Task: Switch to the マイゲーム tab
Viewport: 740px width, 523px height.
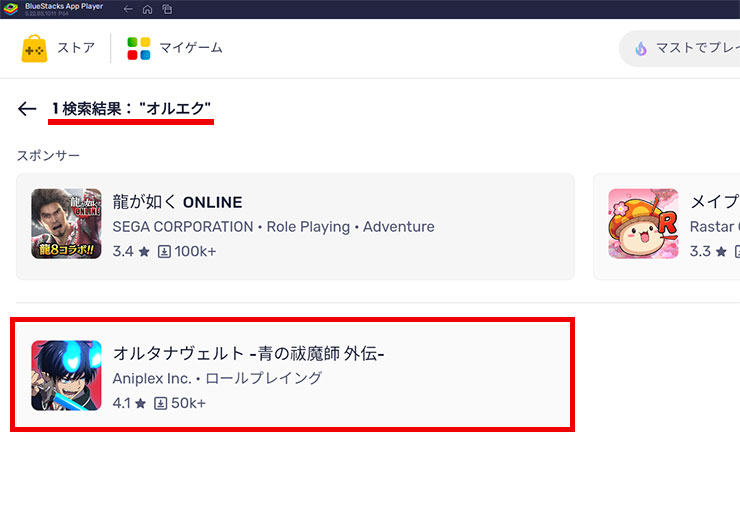Action: (x=191, y=48)
